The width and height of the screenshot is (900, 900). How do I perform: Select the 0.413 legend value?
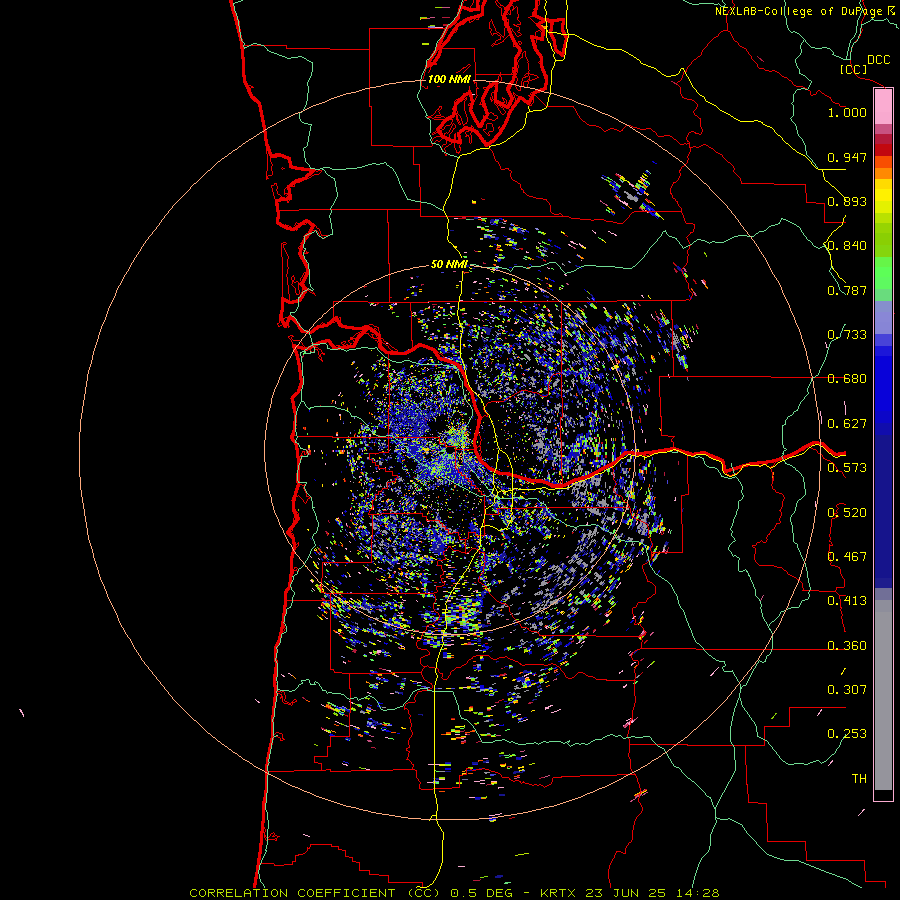click(847, 601)
